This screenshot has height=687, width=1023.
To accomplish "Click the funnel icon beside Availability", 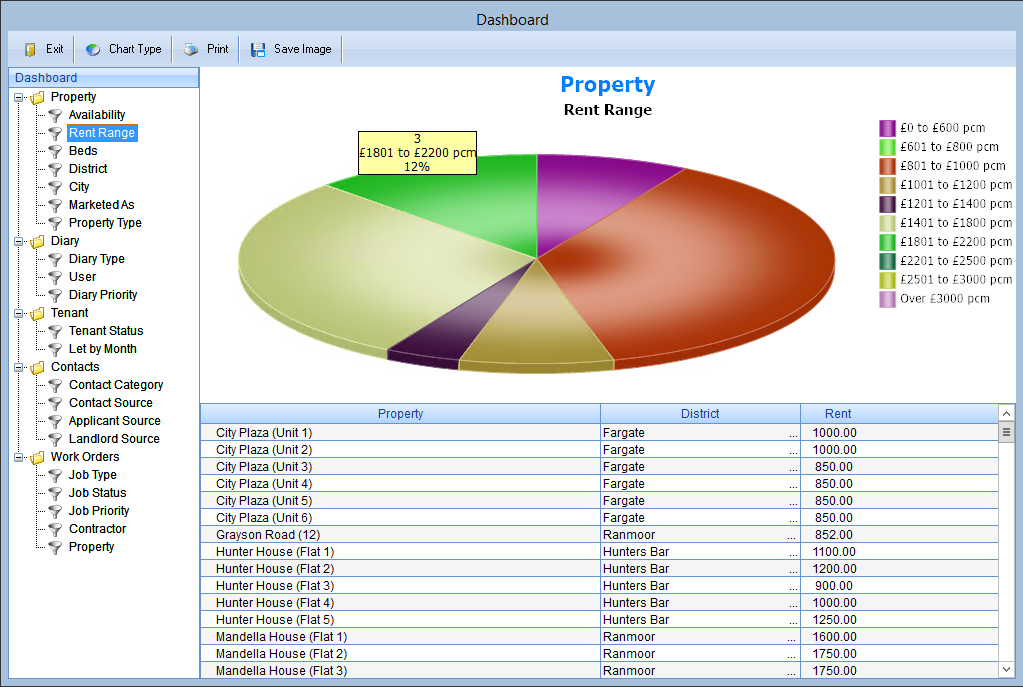I will tap(55, 115).
